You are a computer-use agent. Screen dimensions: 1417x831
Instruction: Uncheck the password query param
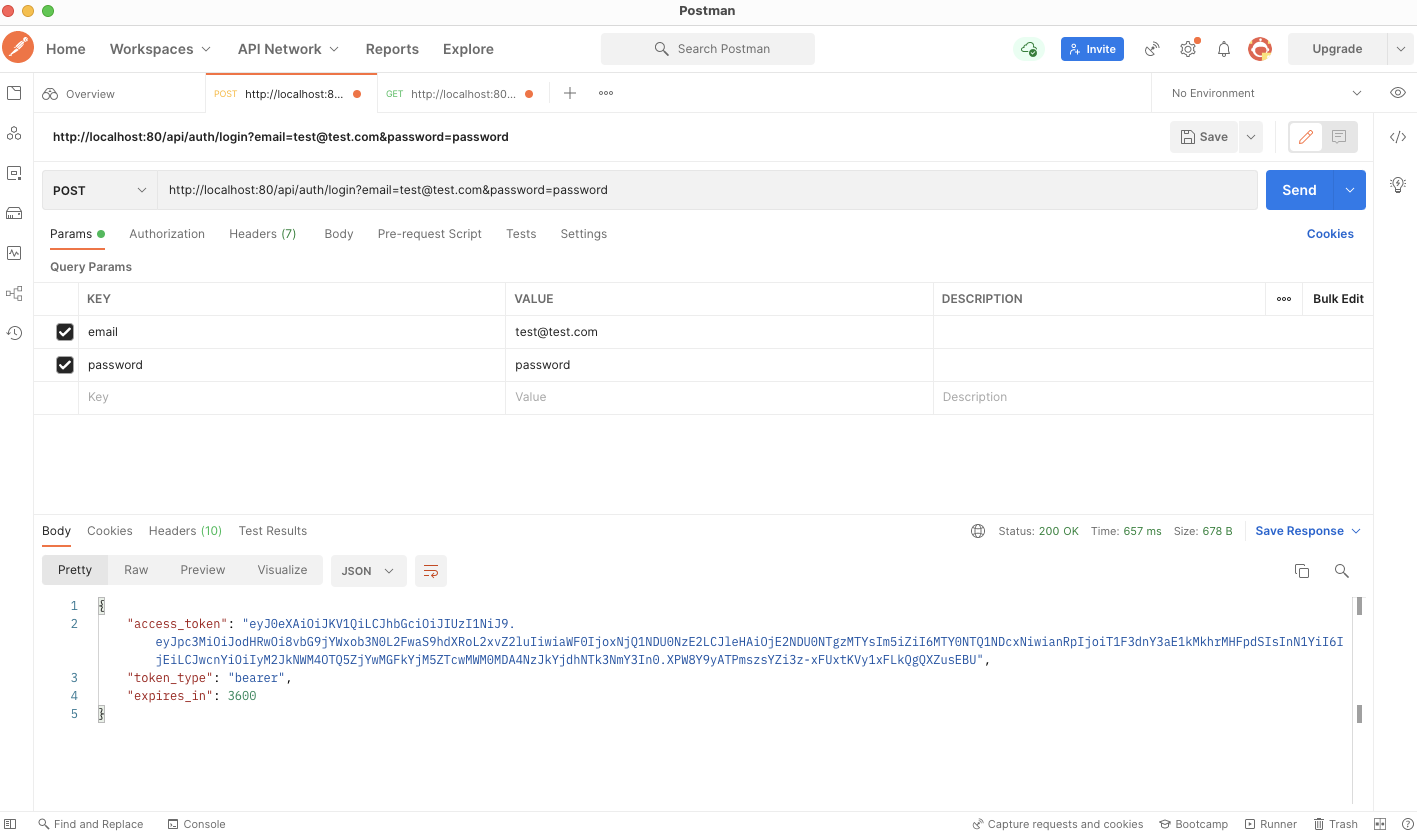65,365
